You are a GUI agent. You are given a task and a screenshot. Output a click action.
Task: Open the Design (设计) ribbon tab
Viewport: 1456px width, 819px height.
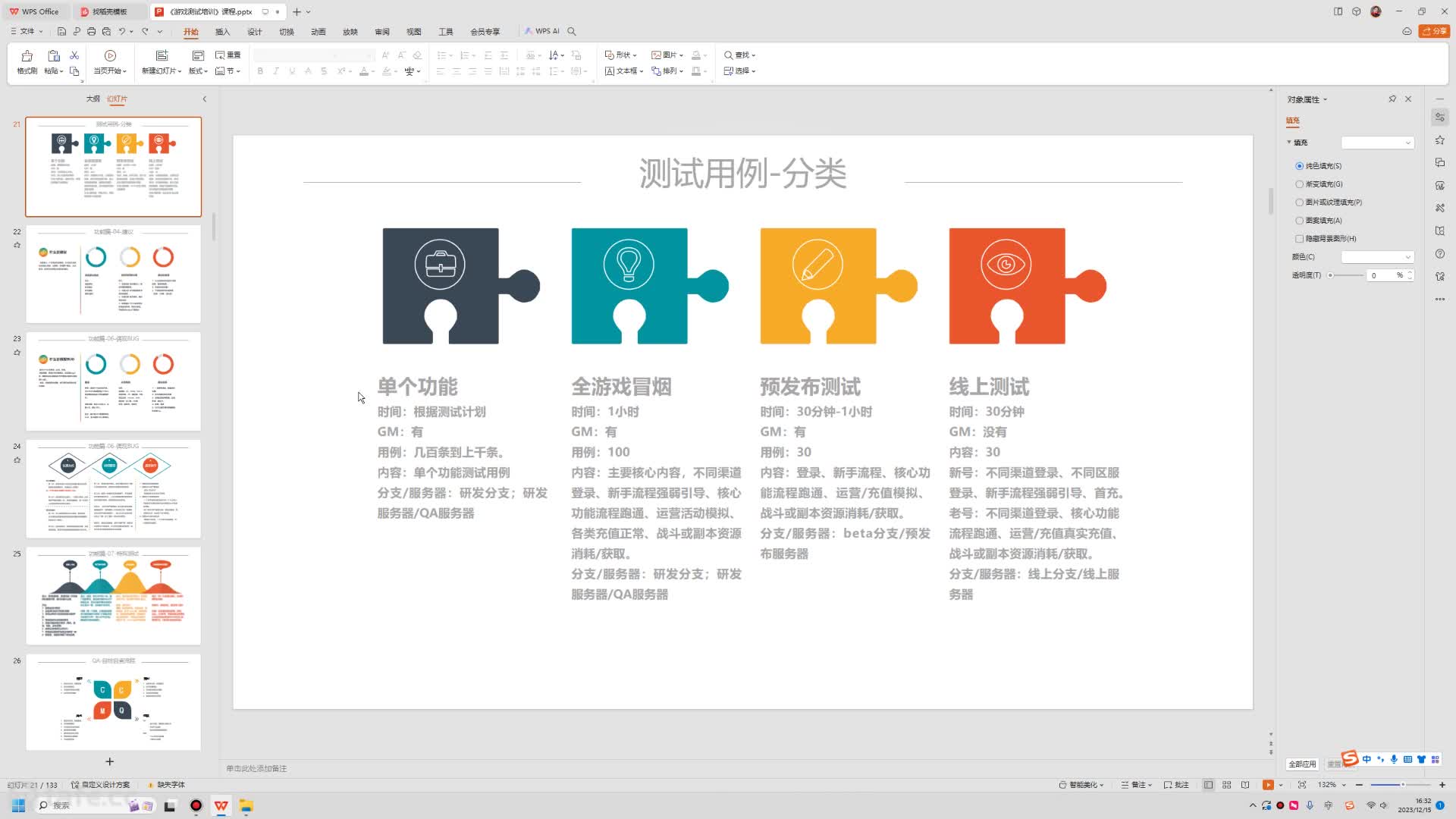coord(254,32)
